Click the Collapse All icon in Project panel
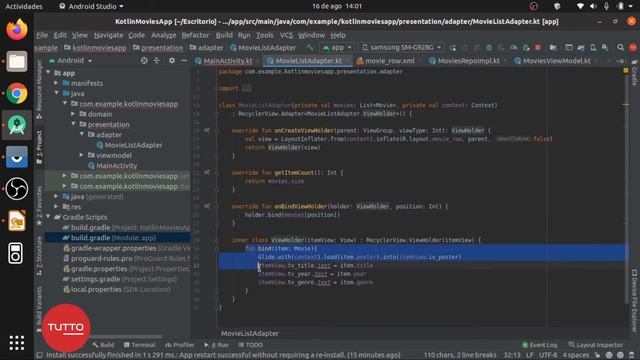The image size is (640, 360). tap(157, 60)
